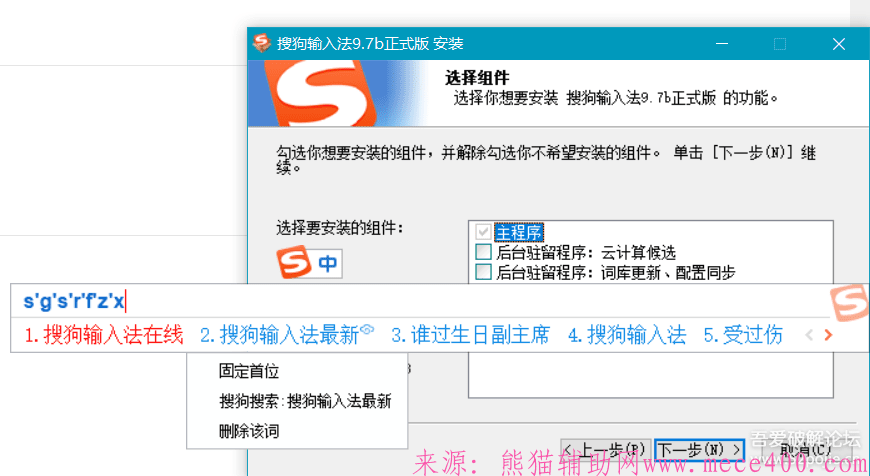The image size is (870, 476).
Task: Toggle the 主程序 component checkbox
Action: [x=484, y=232]
